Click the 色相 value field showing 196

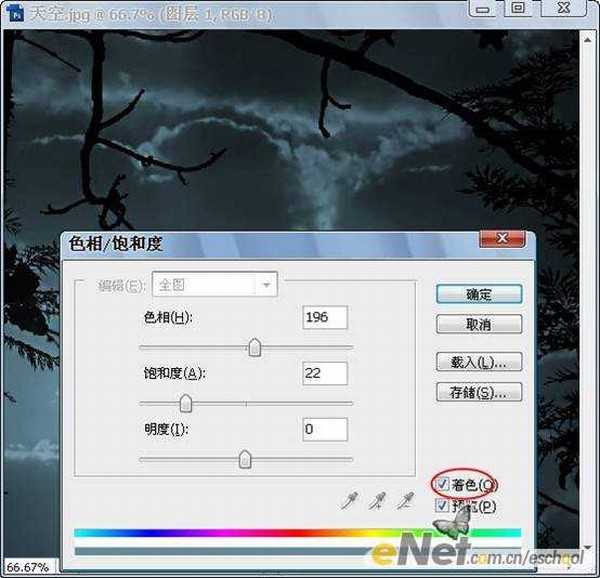325,318
